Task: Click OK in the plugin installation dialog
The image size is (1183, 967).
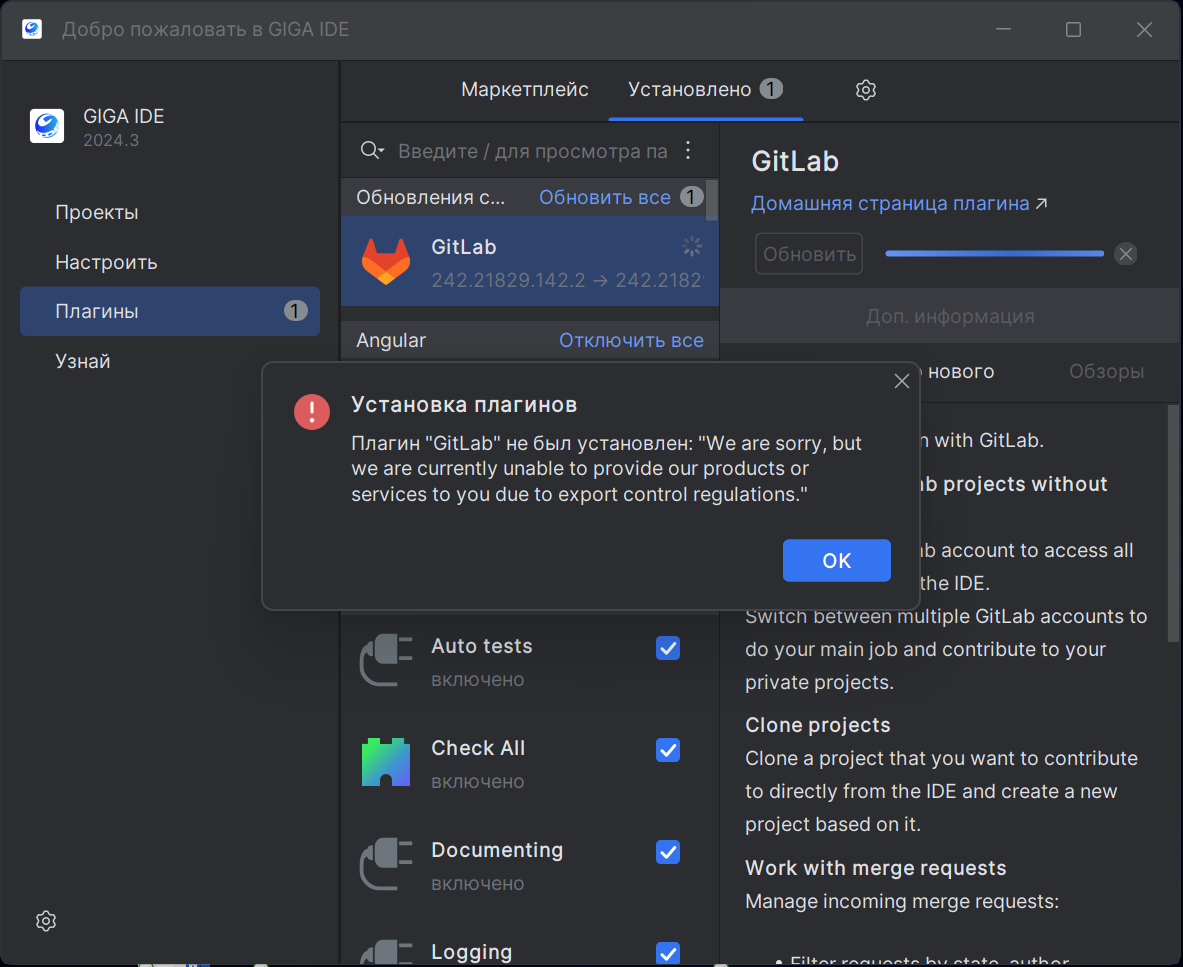Action: [x=836, y=560]
